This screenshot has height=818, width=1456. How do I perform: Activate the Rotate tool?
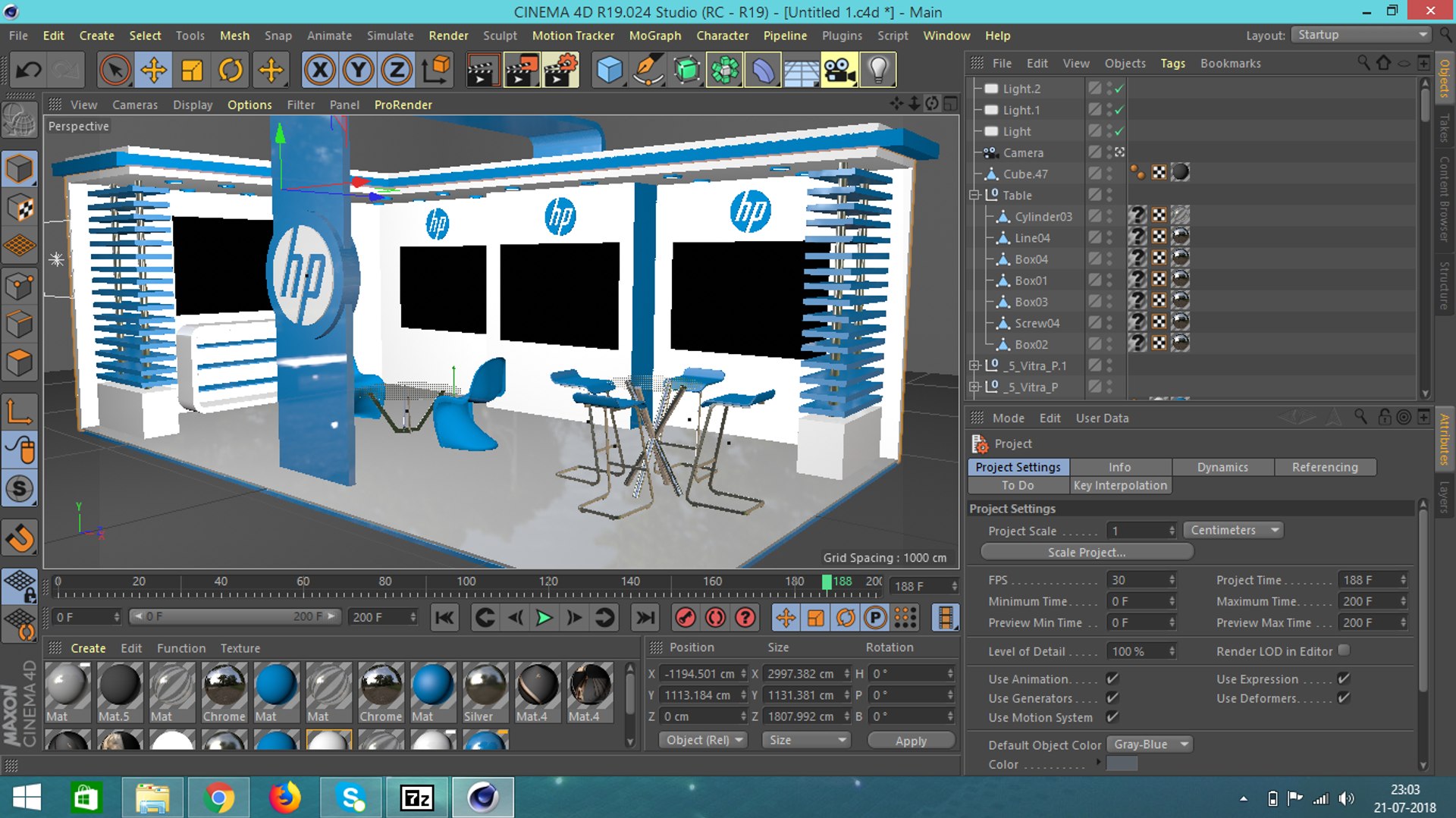pos(231,71)
